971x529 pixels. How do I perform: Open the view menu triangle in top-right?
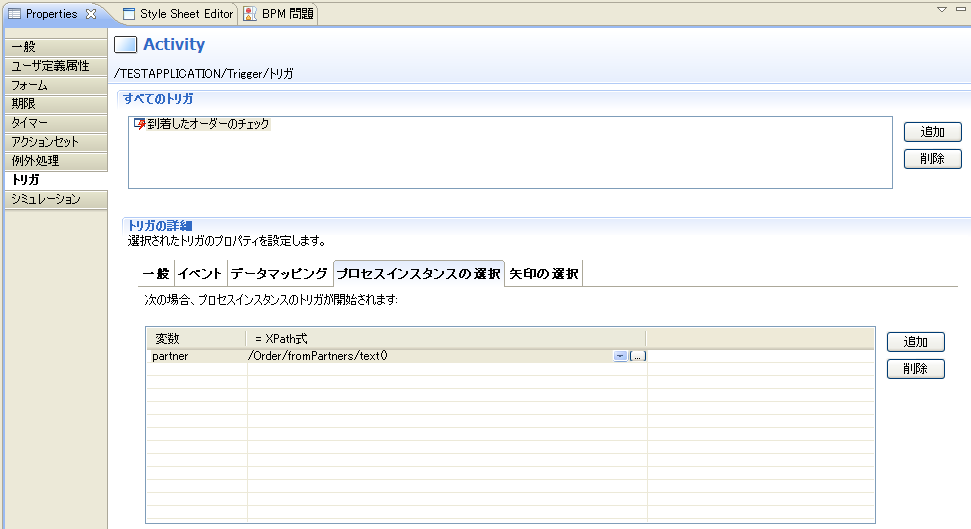pyautogui.click(x=941, y=9)
